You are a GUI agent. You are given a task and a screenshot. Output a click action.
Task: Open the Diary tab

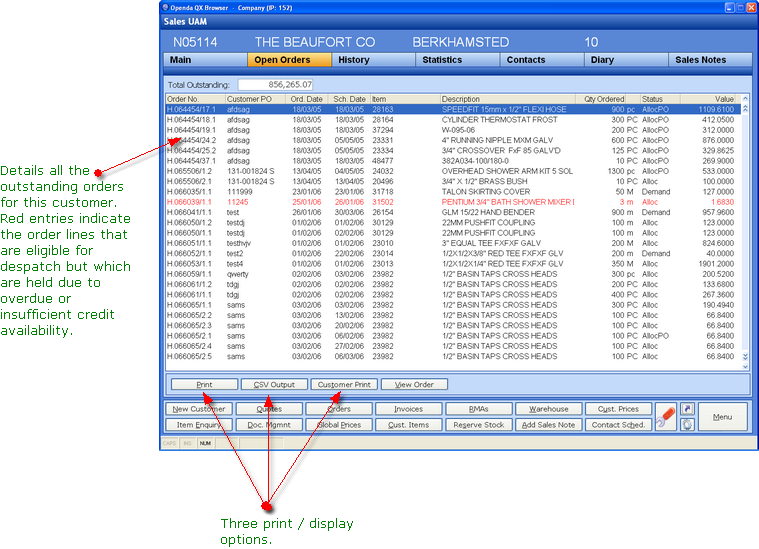626,60
